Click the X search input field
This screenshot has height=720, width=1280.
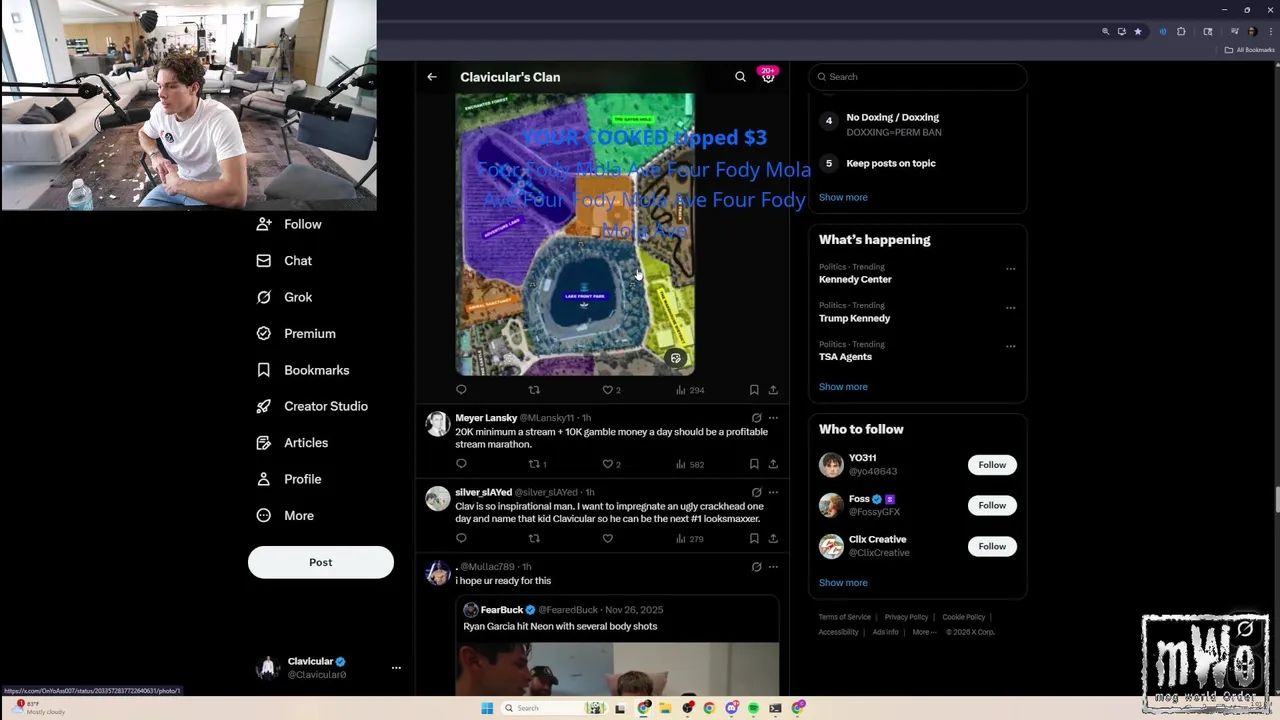coord(917,77)
